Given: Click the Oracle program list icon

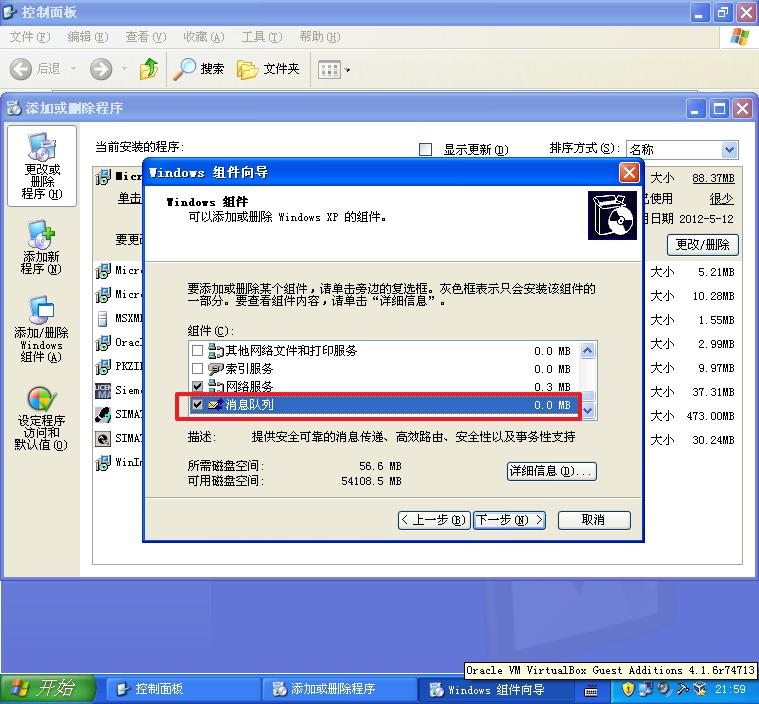Looking at the screenshot, I should click(103, 343).
